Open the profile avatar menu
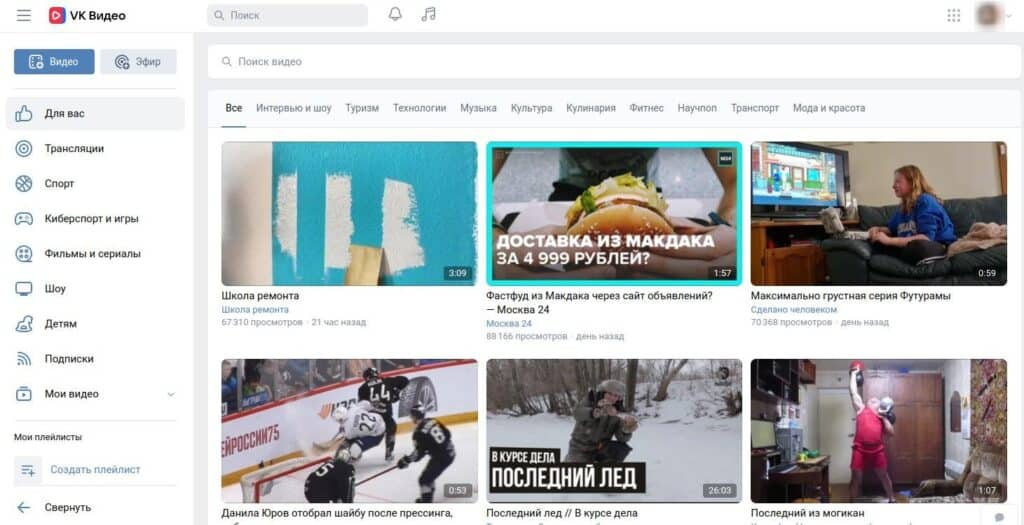This screenshot has height=525, width=1024. coord(988,14)
